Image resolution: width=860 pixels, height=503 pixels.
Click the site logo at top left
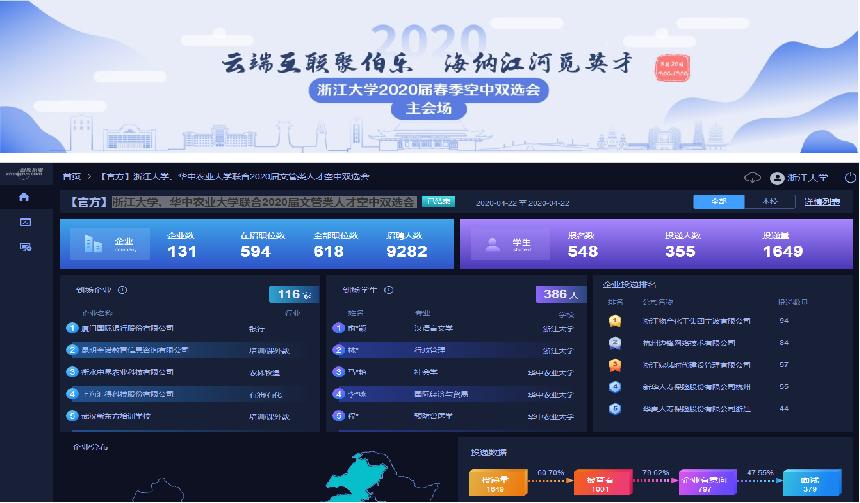24,173
